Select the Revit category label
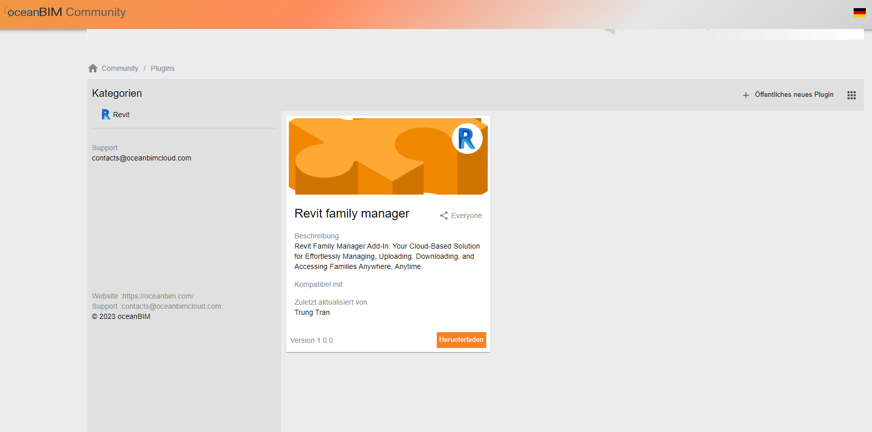The image size is (872, 432). click(121, 115)
